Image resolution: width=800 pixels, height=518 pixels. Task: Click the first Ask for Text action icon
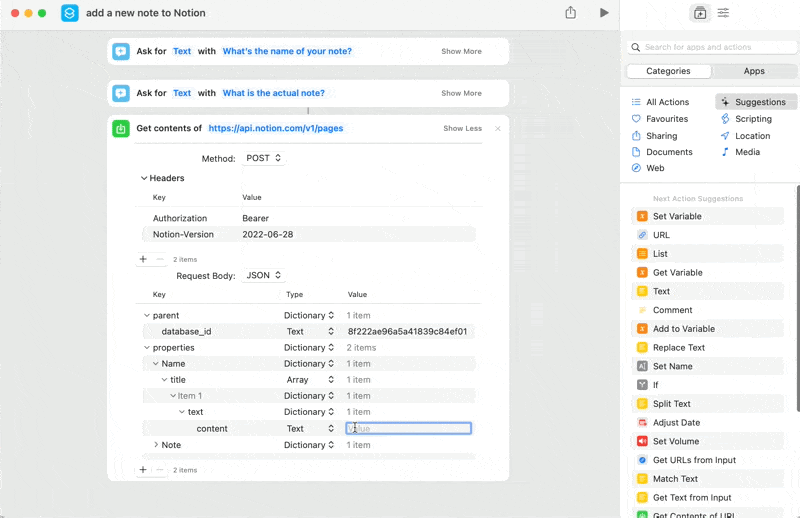click(x=121, y=51)
